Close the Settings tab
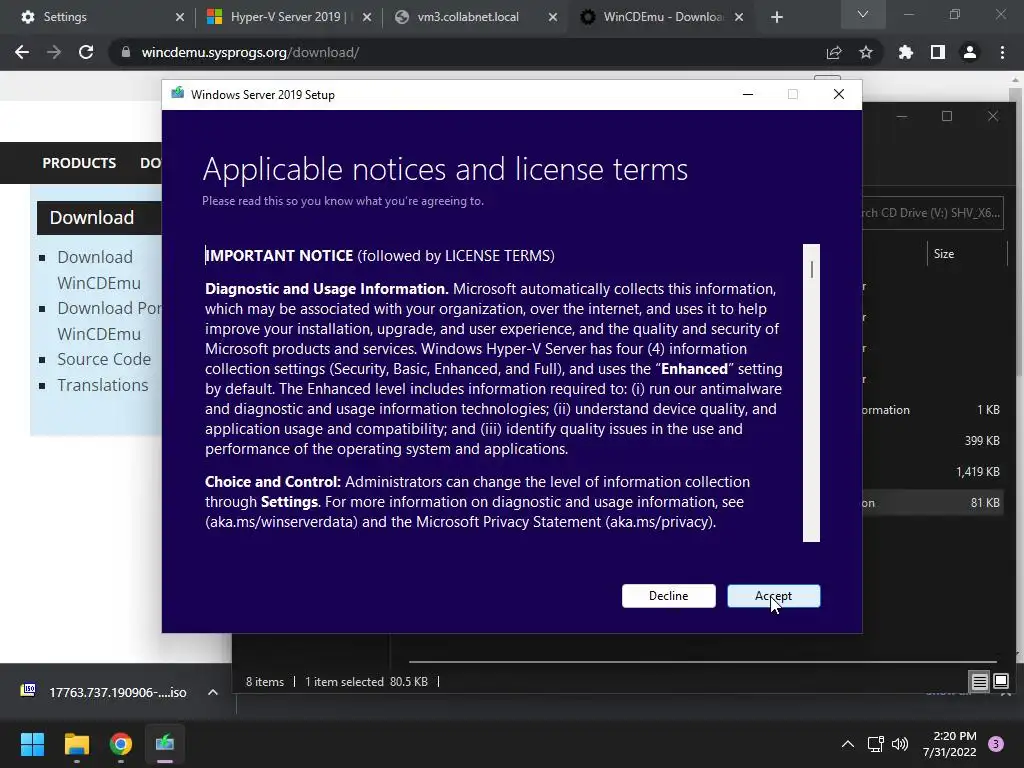Image resolution: width=1024 pixels, height=768 pixels. tap(180, 18)
